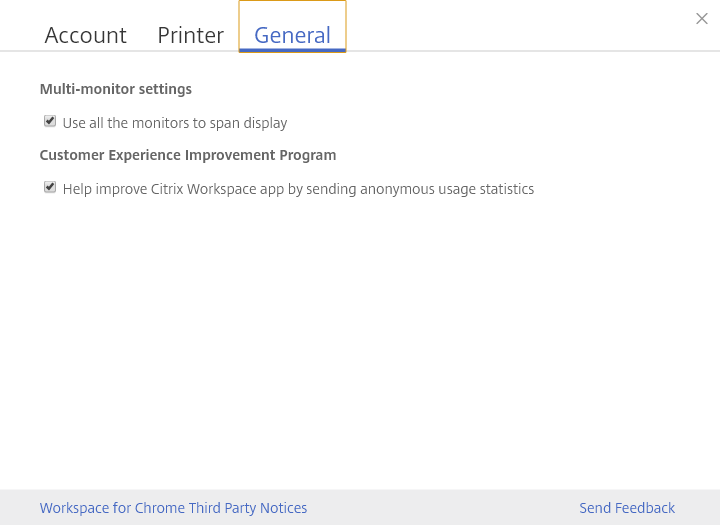Switch to the Account tab
Viewport: 720px width, 525px height.
tap(86, 35)
